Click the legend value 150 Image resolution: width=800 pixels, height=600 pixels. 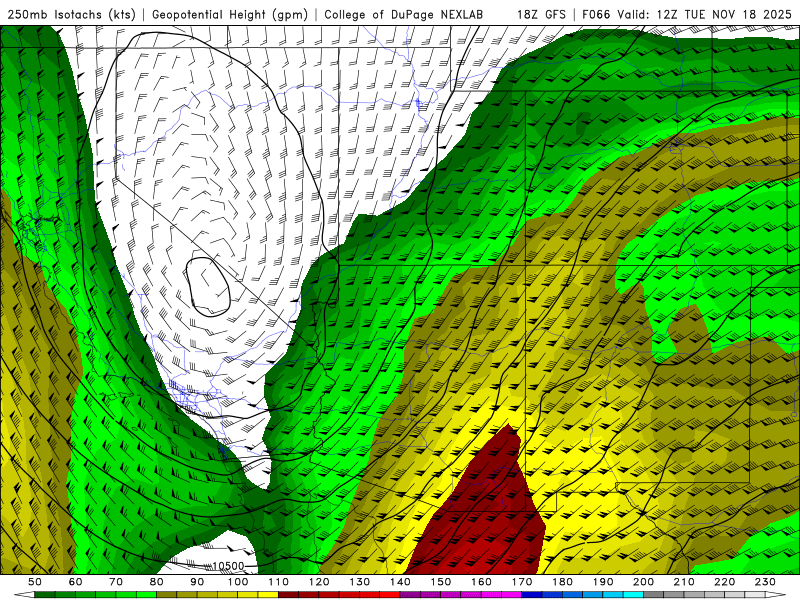point(441,582)
